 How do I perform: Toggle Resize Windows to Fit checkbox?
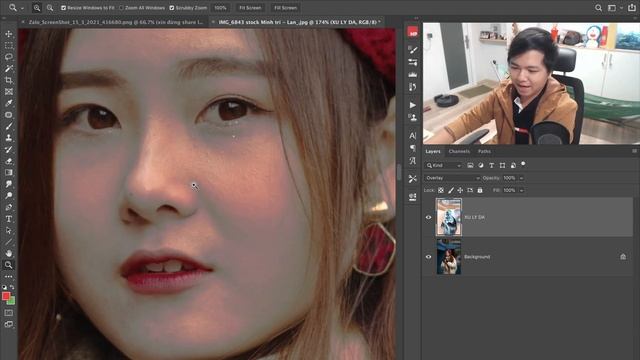[x=63, y=8]
